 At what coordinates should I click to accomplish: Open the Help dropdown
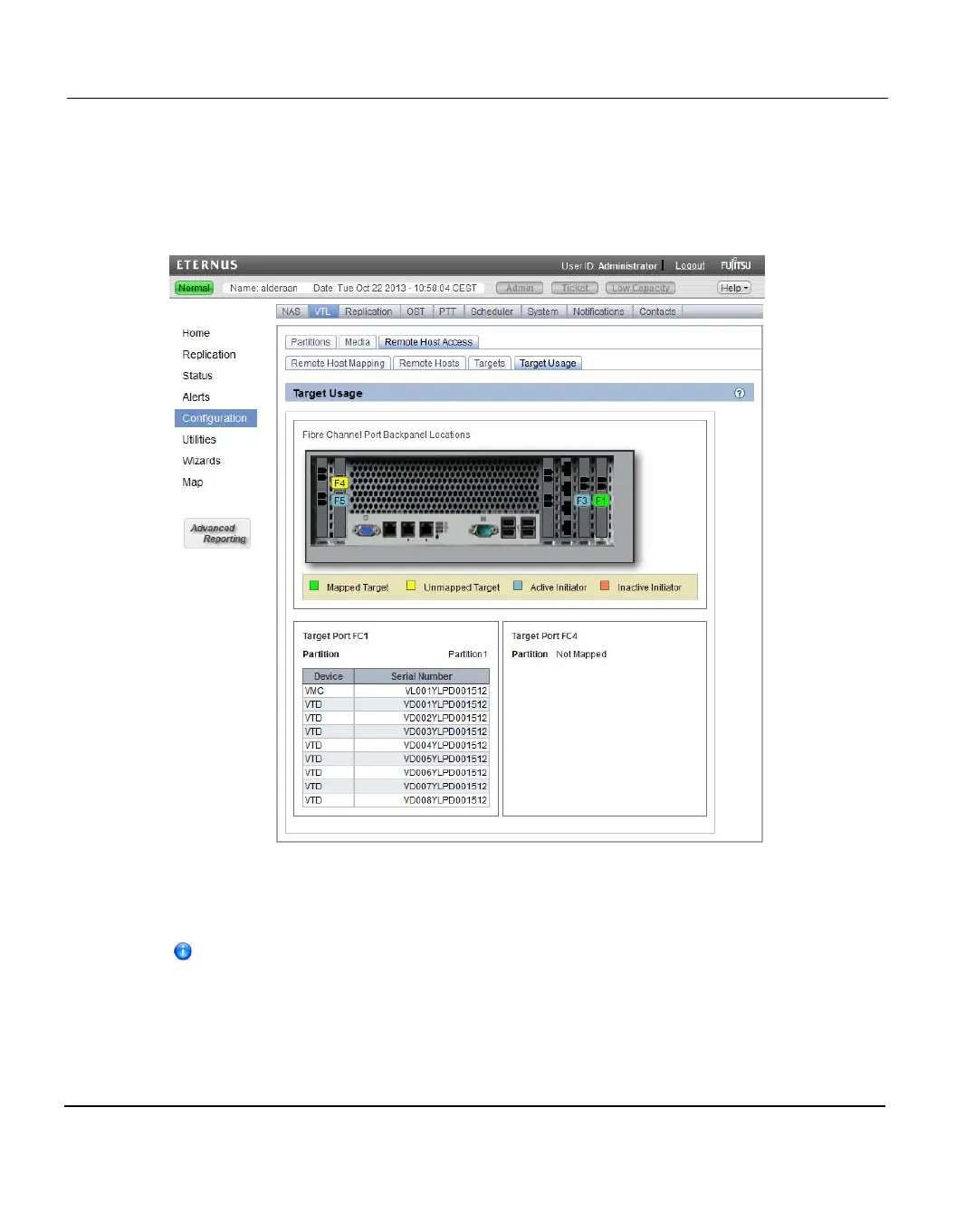pos(734,288)
